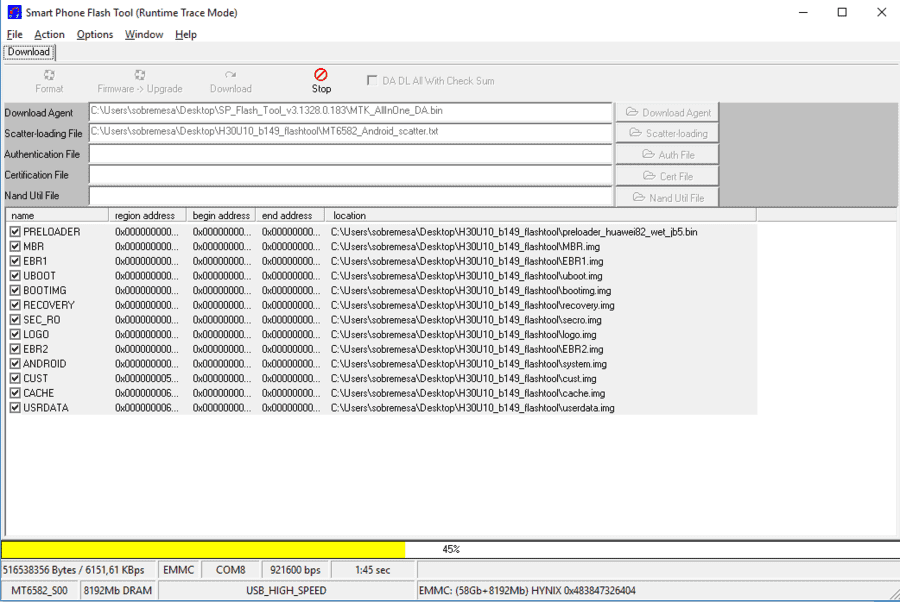Screen dimensions: 900x602
Task: Open the File menu
Action: pyautogui.click(x=14, y=34)
